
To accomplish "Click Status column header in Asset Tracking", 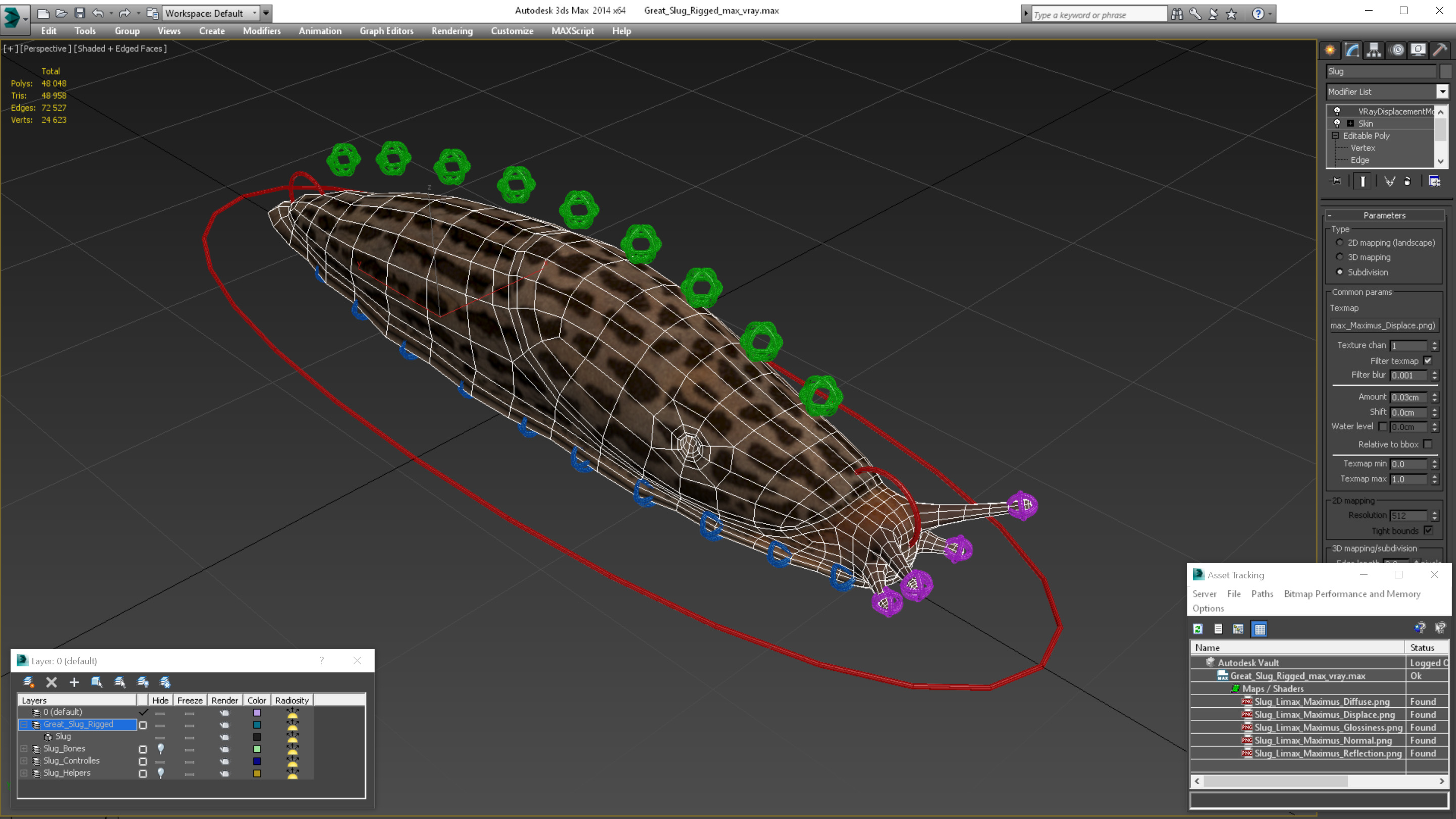I will [1426, 648].
